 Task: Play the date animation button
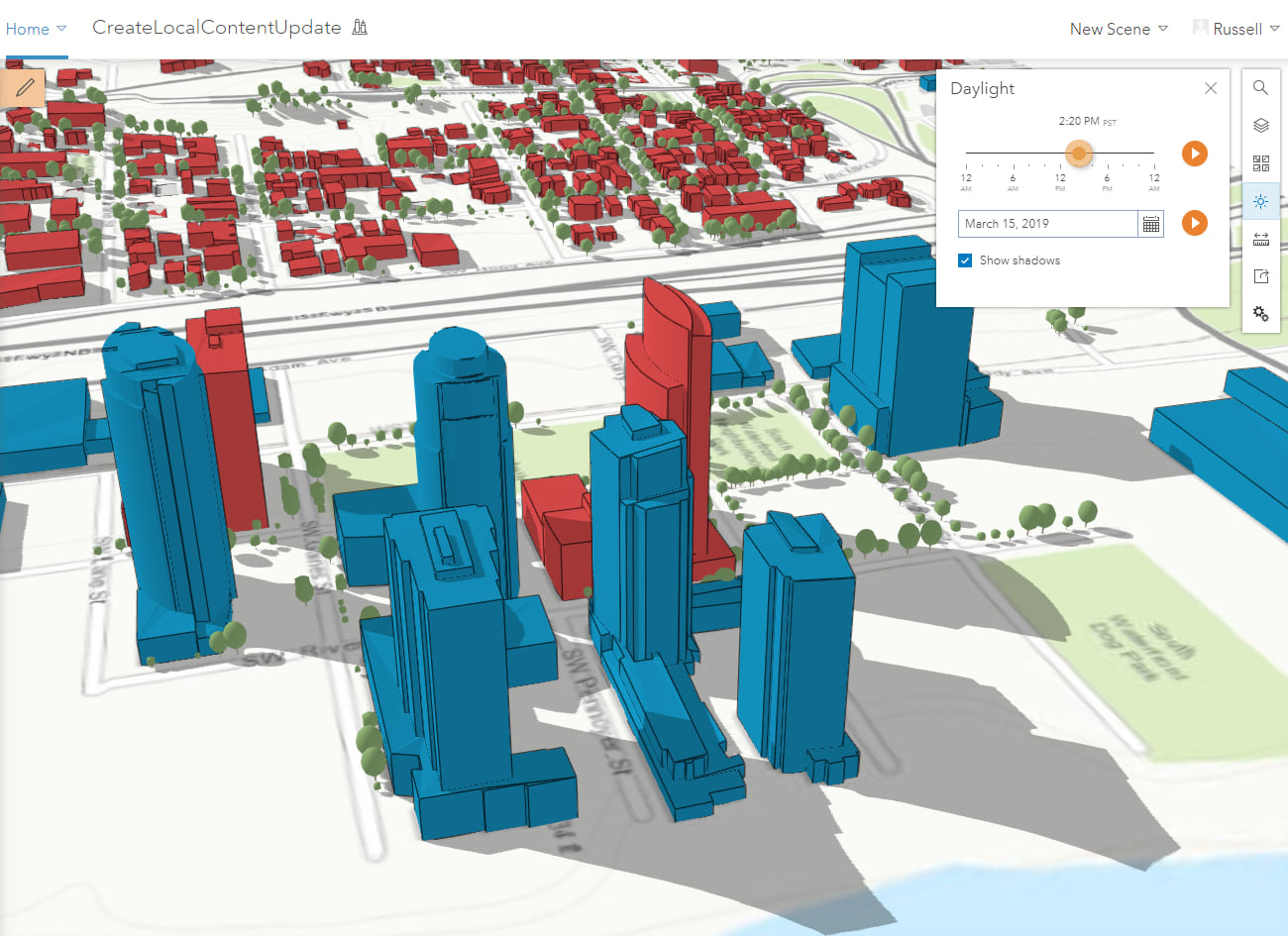(1195, 223)
